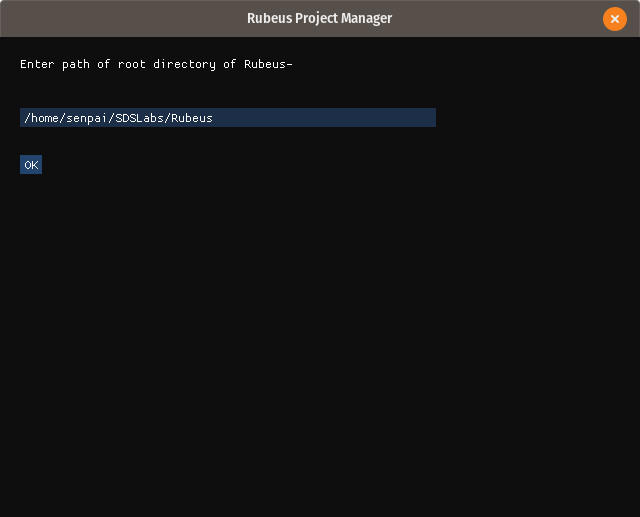Screen dimensions: 640x517
Task: Click the 'Enter path of root directory' label
Action: click(x=156, y=64)
